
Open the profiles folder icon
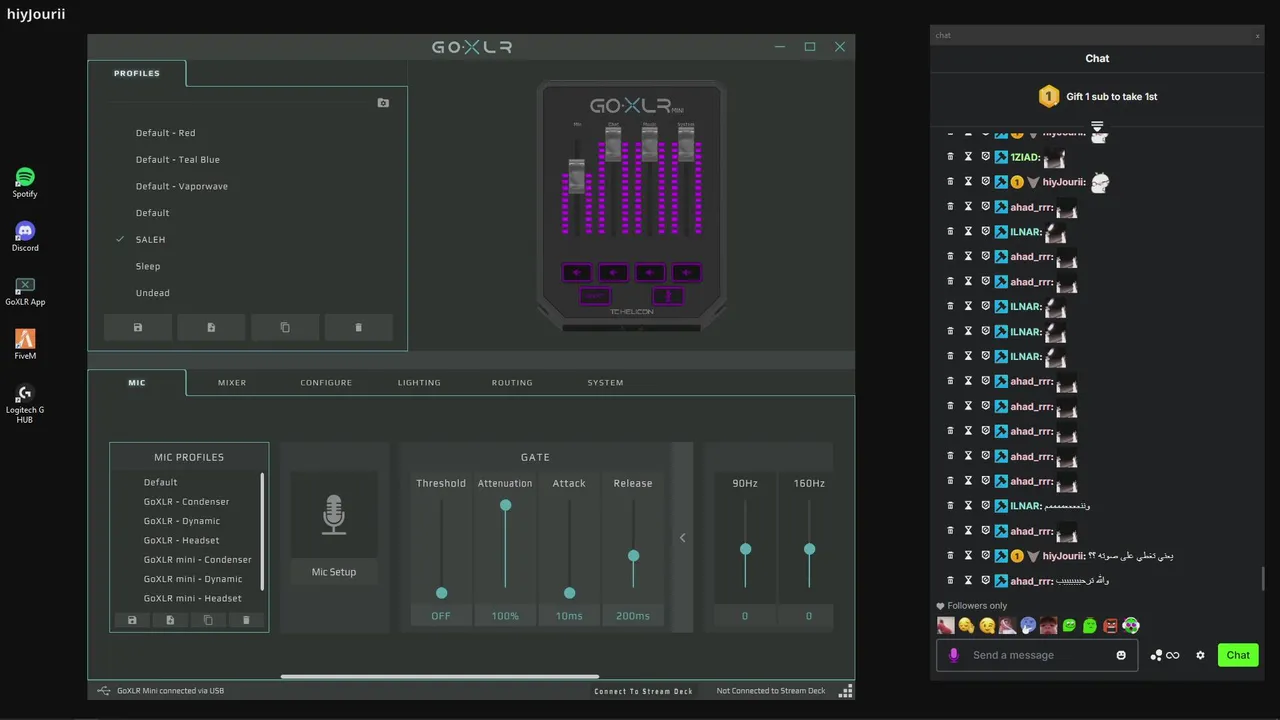coord(383,103)
